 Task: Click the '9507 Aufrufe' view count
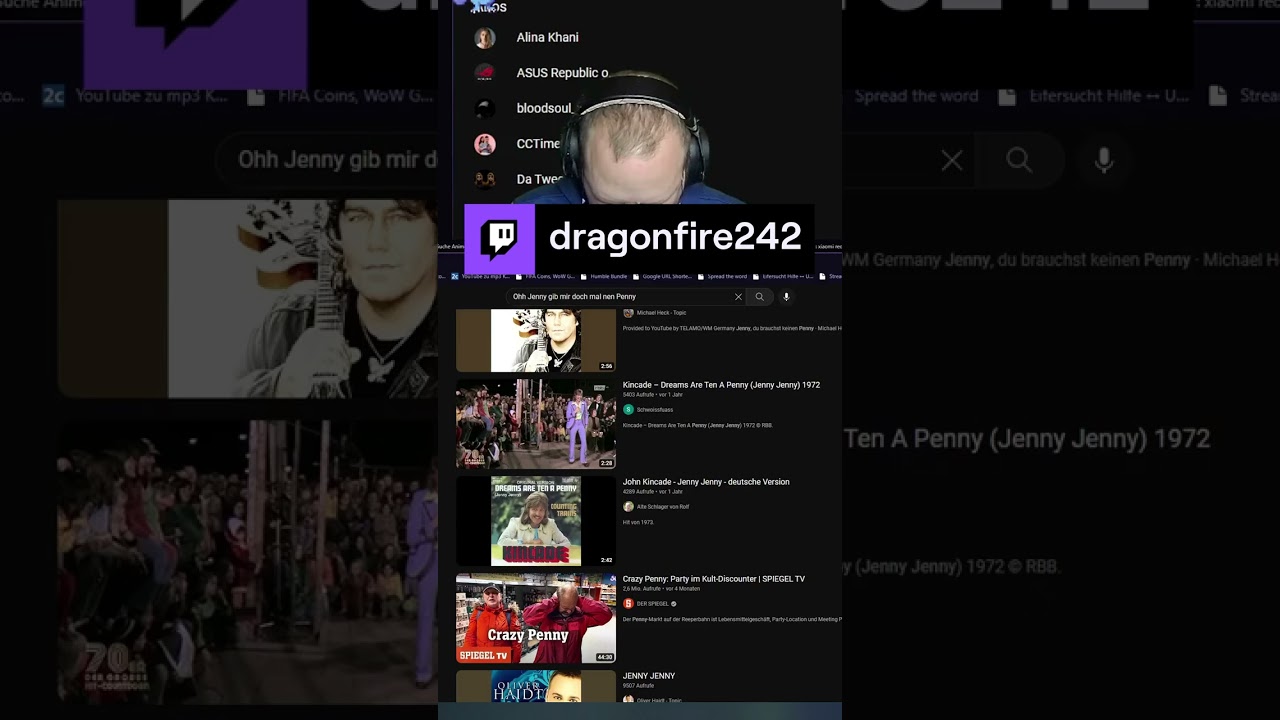tap(638, 686)
